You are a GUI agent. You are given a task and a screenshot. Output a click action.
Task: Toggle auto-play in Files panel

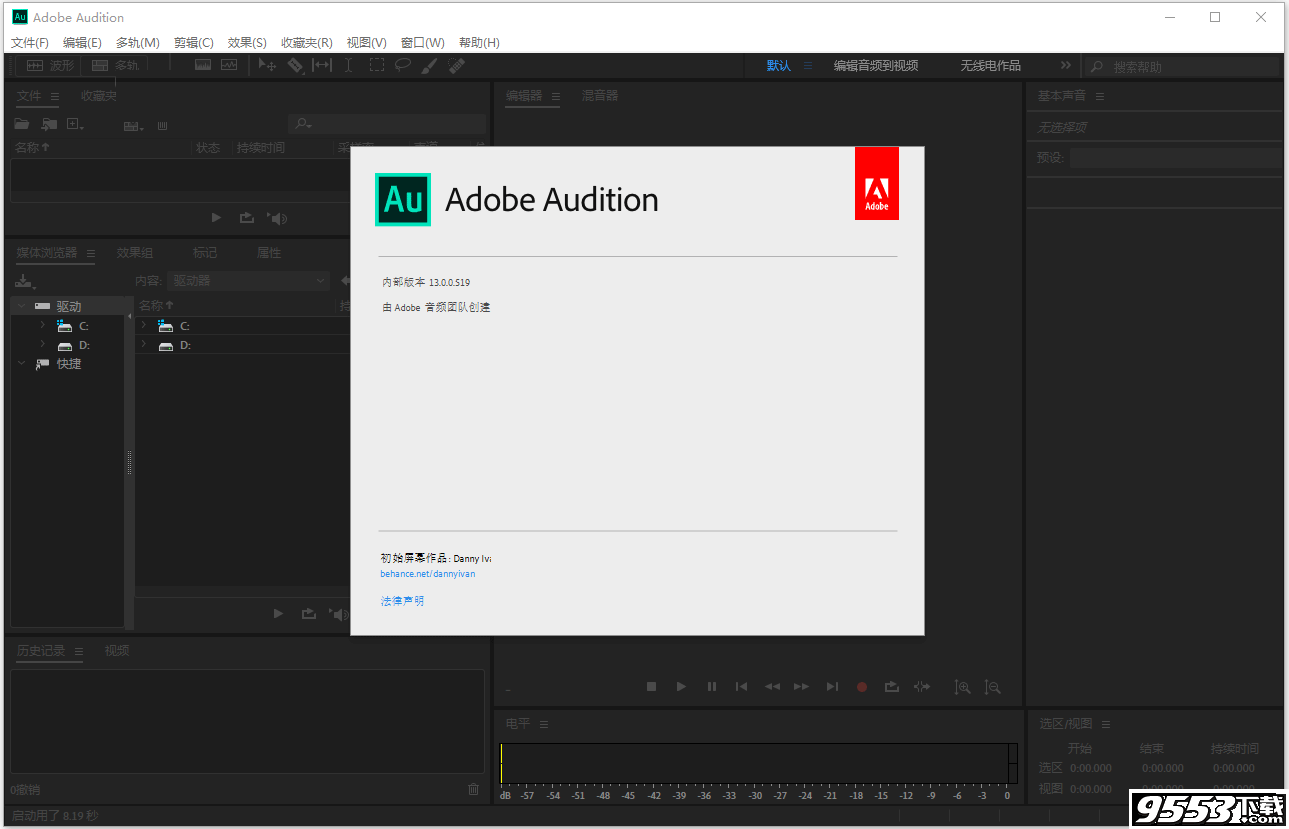278,218
